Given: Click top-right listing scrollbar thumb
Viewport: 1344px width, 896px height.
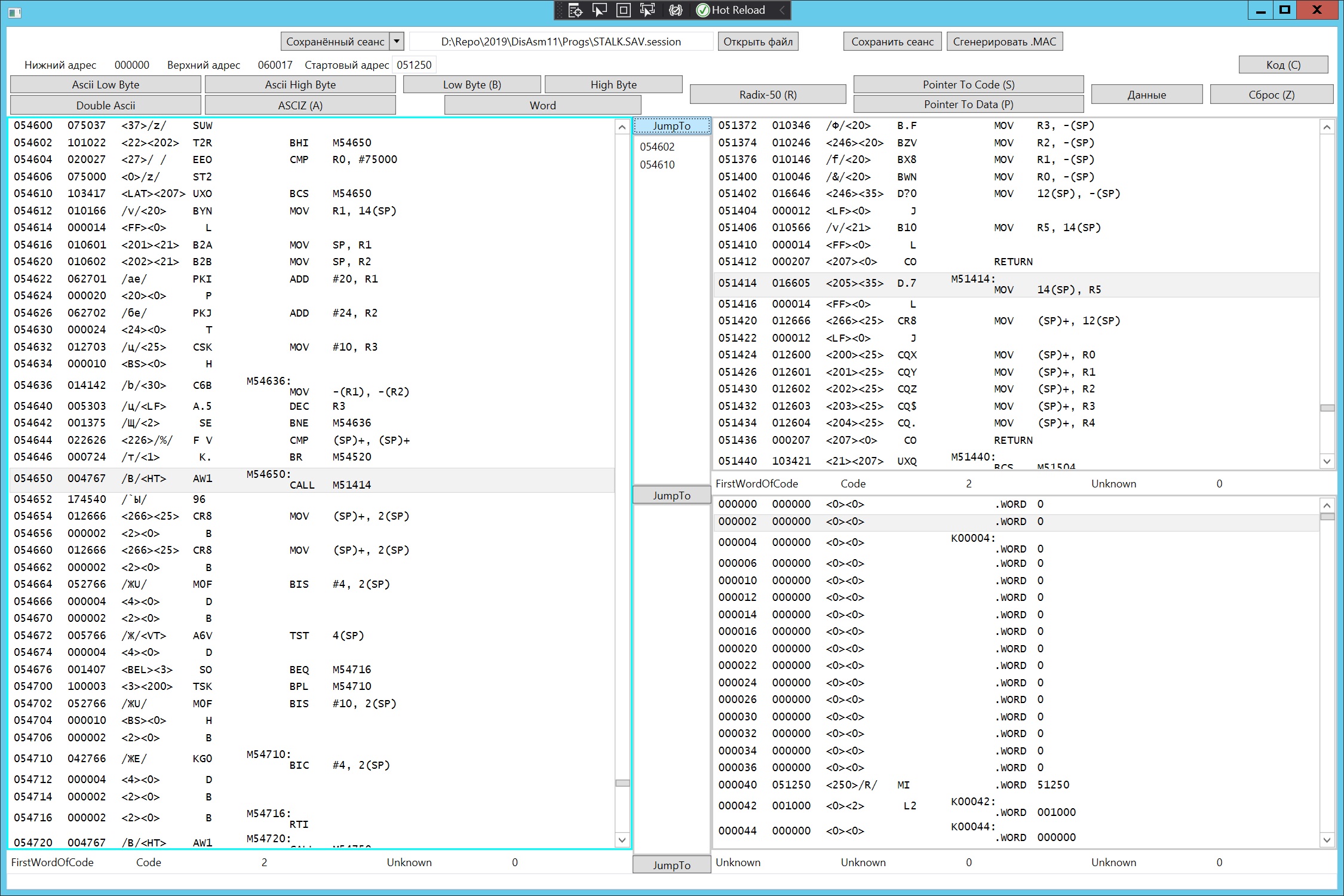Looking at the screenshot, I should [1327, 408].
